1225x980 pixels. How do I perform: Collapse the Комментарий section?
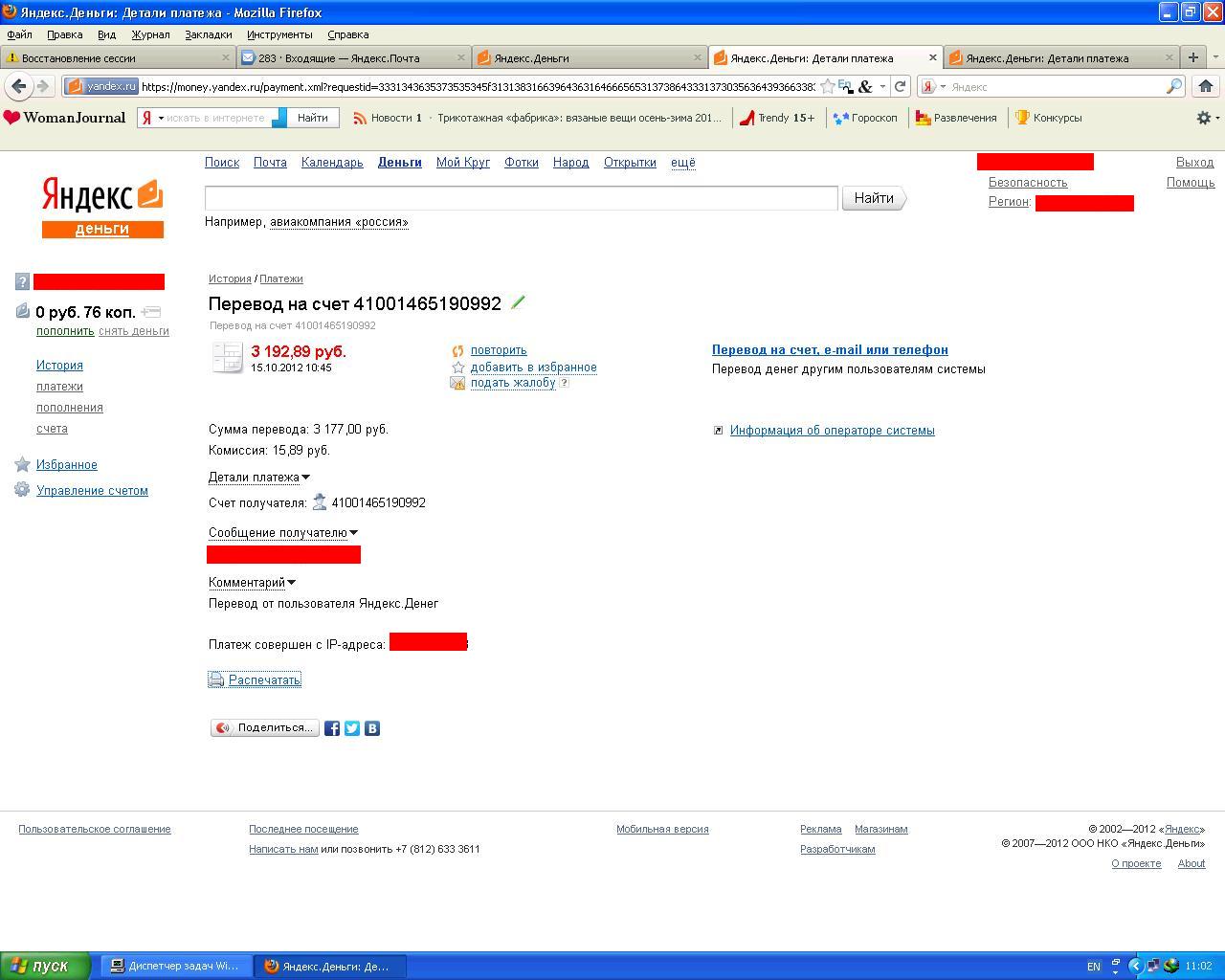[x=253, y=582]
